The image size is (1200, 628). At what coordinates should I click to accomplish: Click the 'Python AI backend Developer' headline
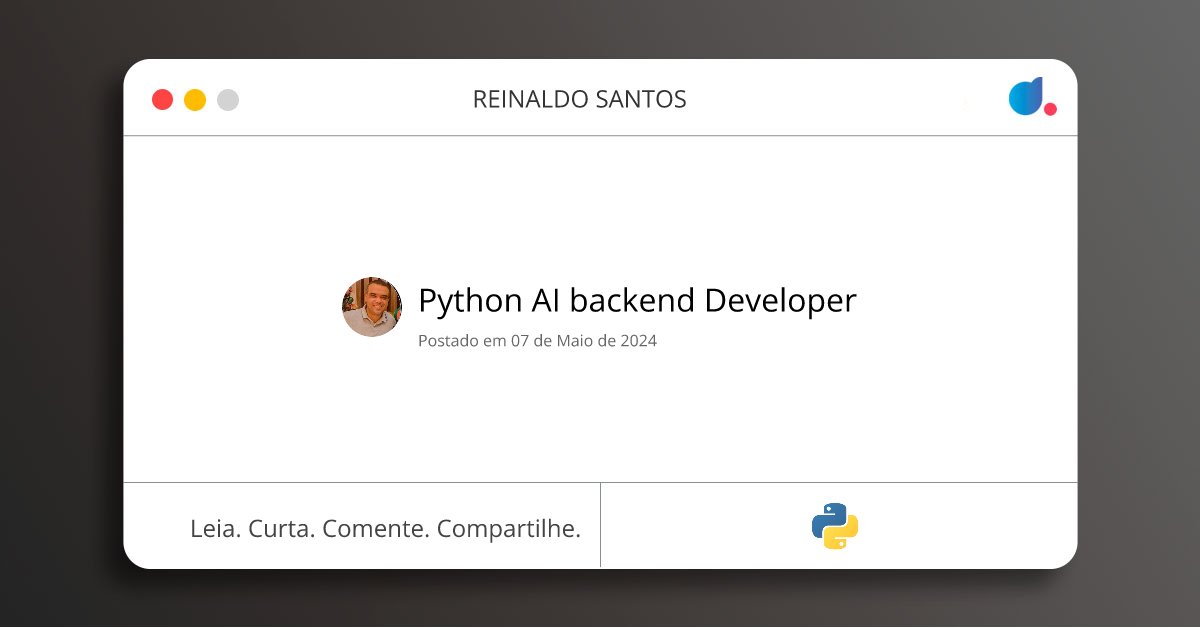tap(637, 300)
